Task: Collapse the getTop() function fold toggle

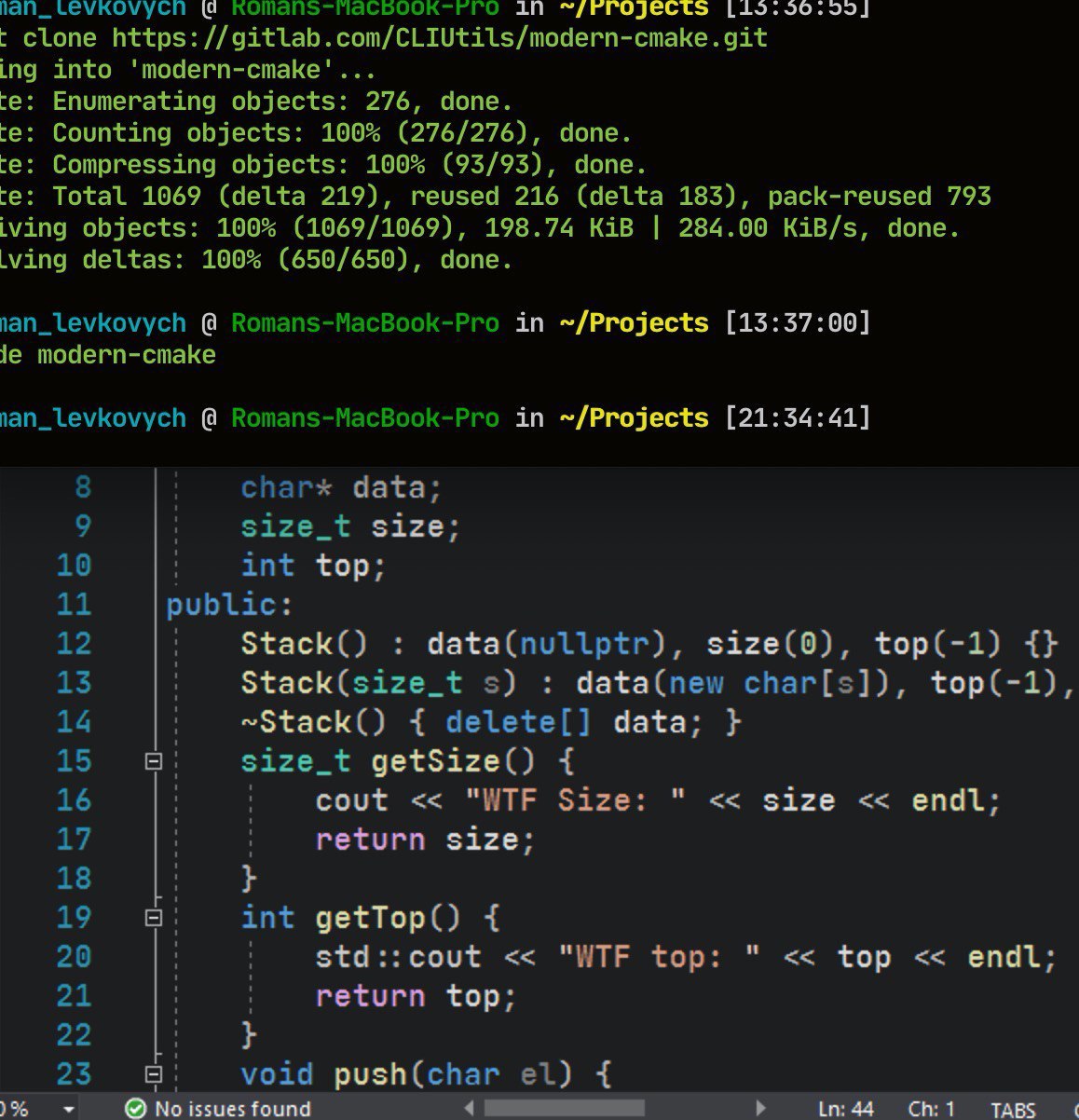Action: (x=155, y=918)
